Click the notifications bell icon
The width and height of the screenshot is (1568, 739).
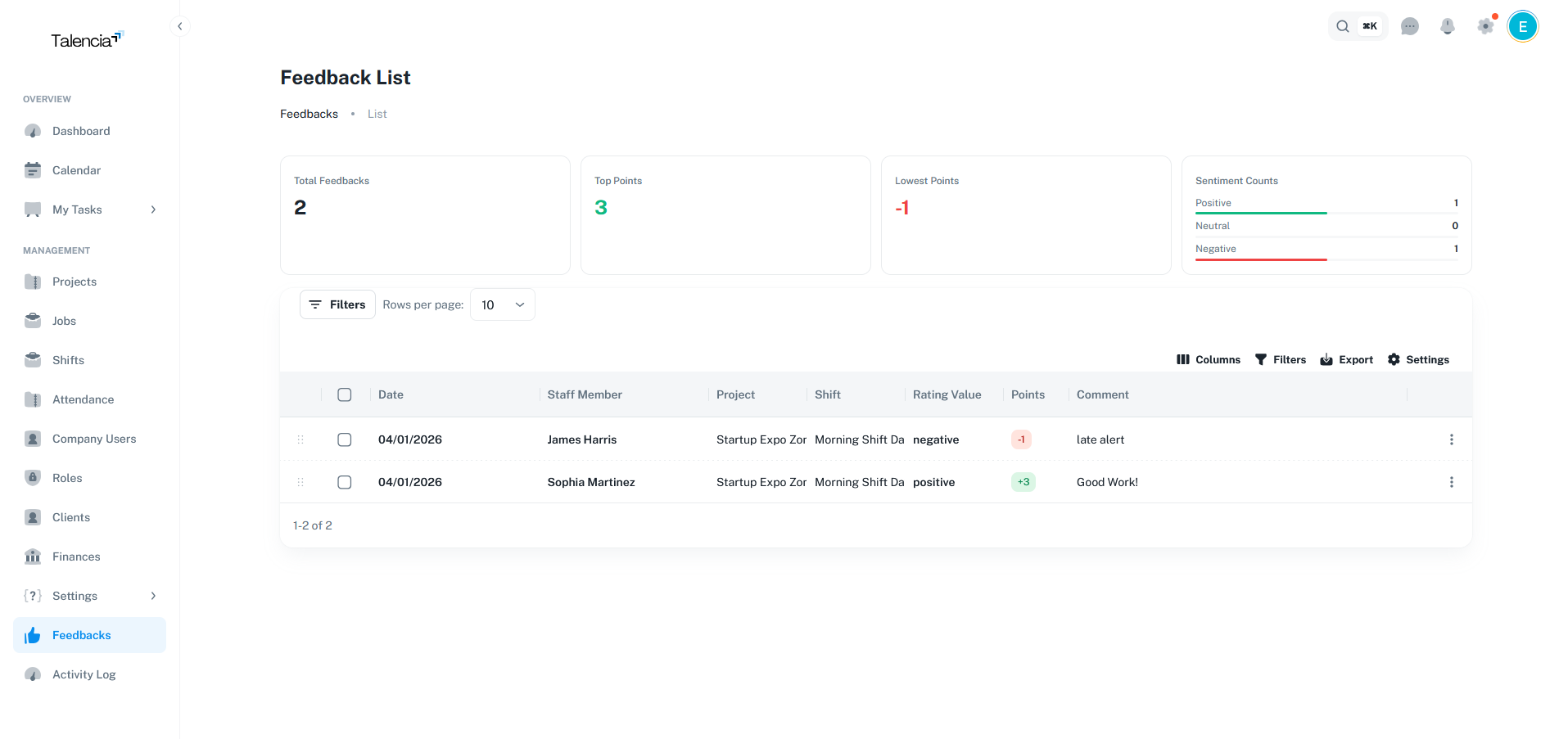(x=1448, y=26)
